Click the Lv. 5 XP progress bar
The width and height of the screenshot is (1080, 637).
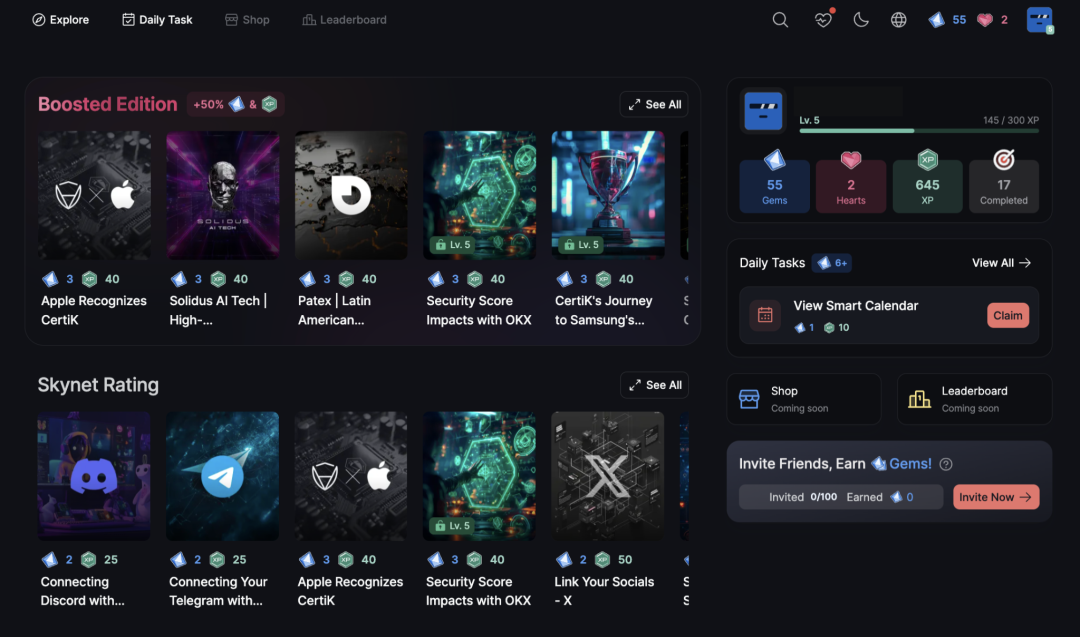[919, 131]
